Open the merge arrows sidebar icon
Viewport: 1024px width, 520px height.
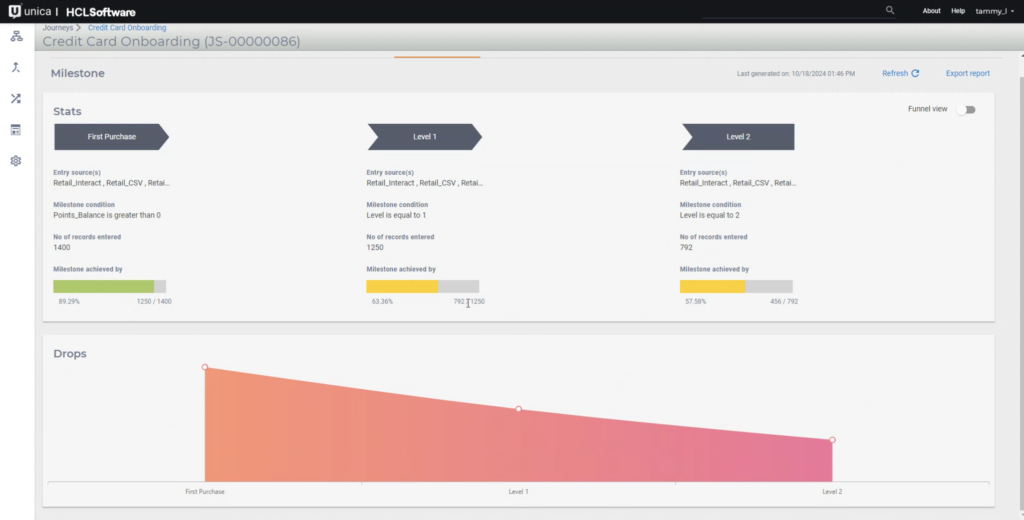click(x=16, y=67)
